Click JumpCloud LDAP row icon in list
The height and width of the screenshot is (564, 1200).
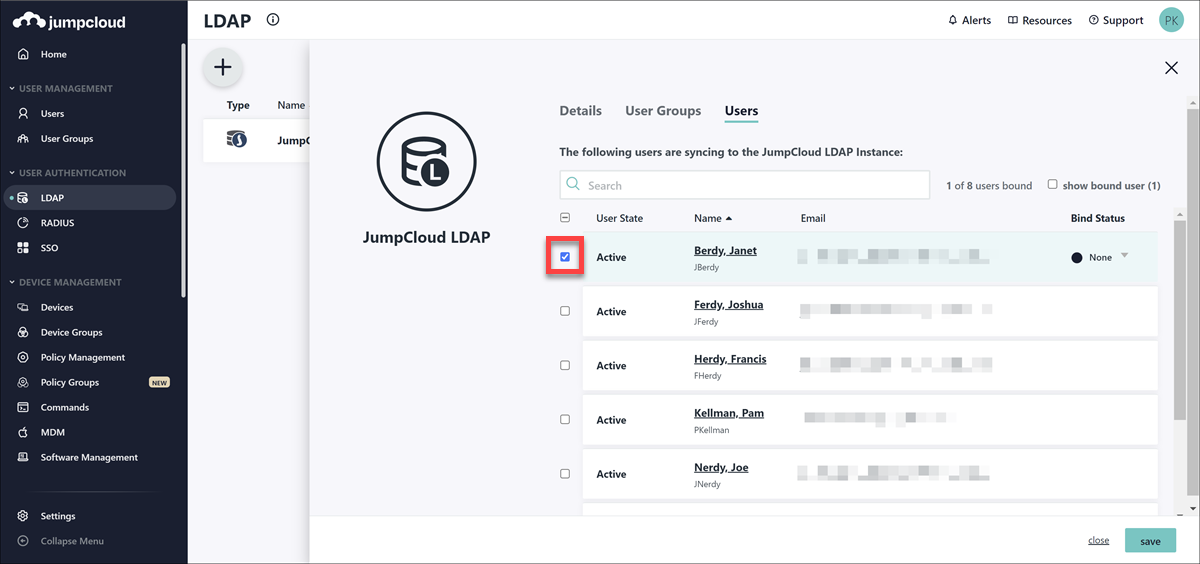coord(237,139)
